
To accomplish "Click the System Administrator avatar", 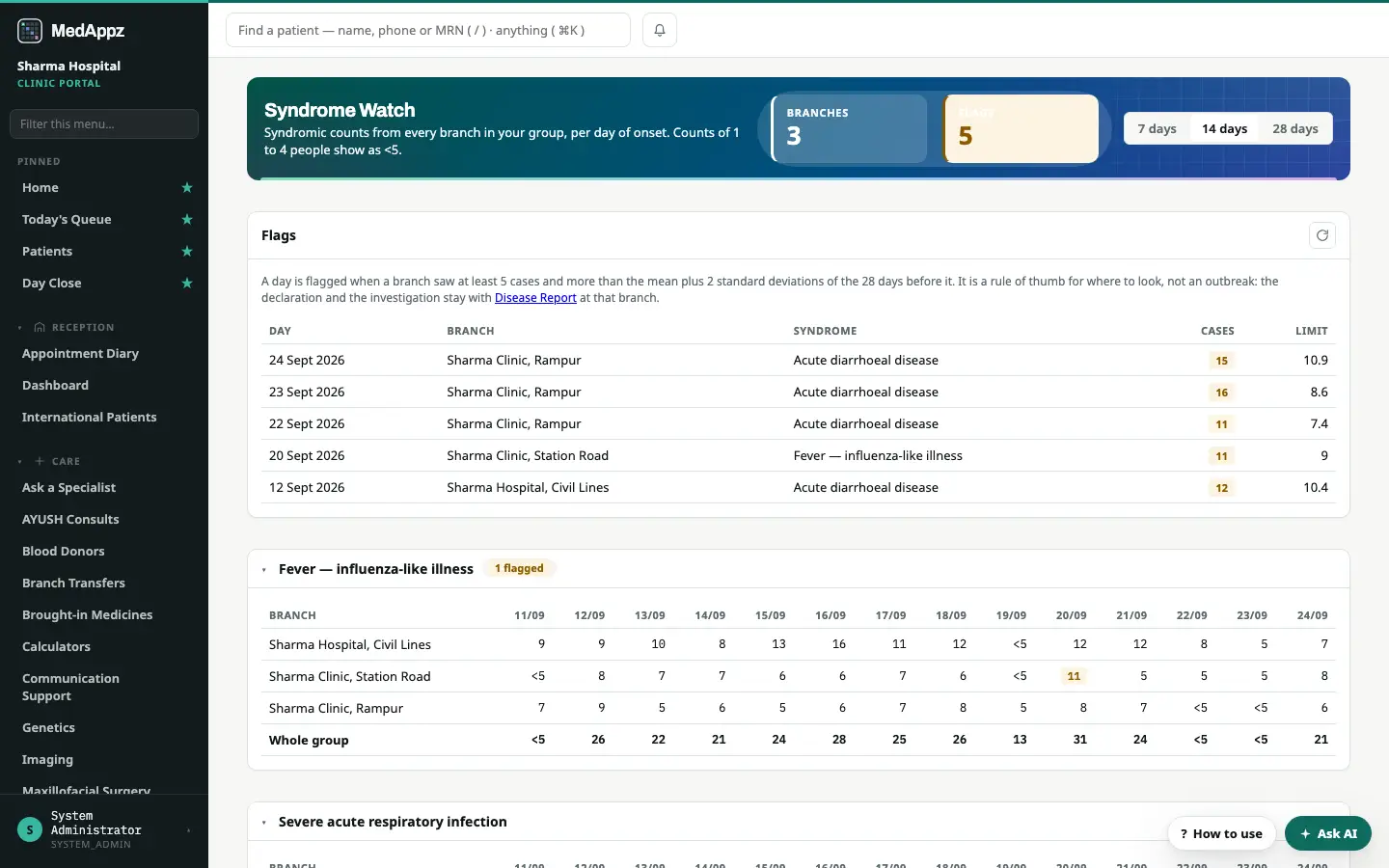I will click(x=30, y=829).
